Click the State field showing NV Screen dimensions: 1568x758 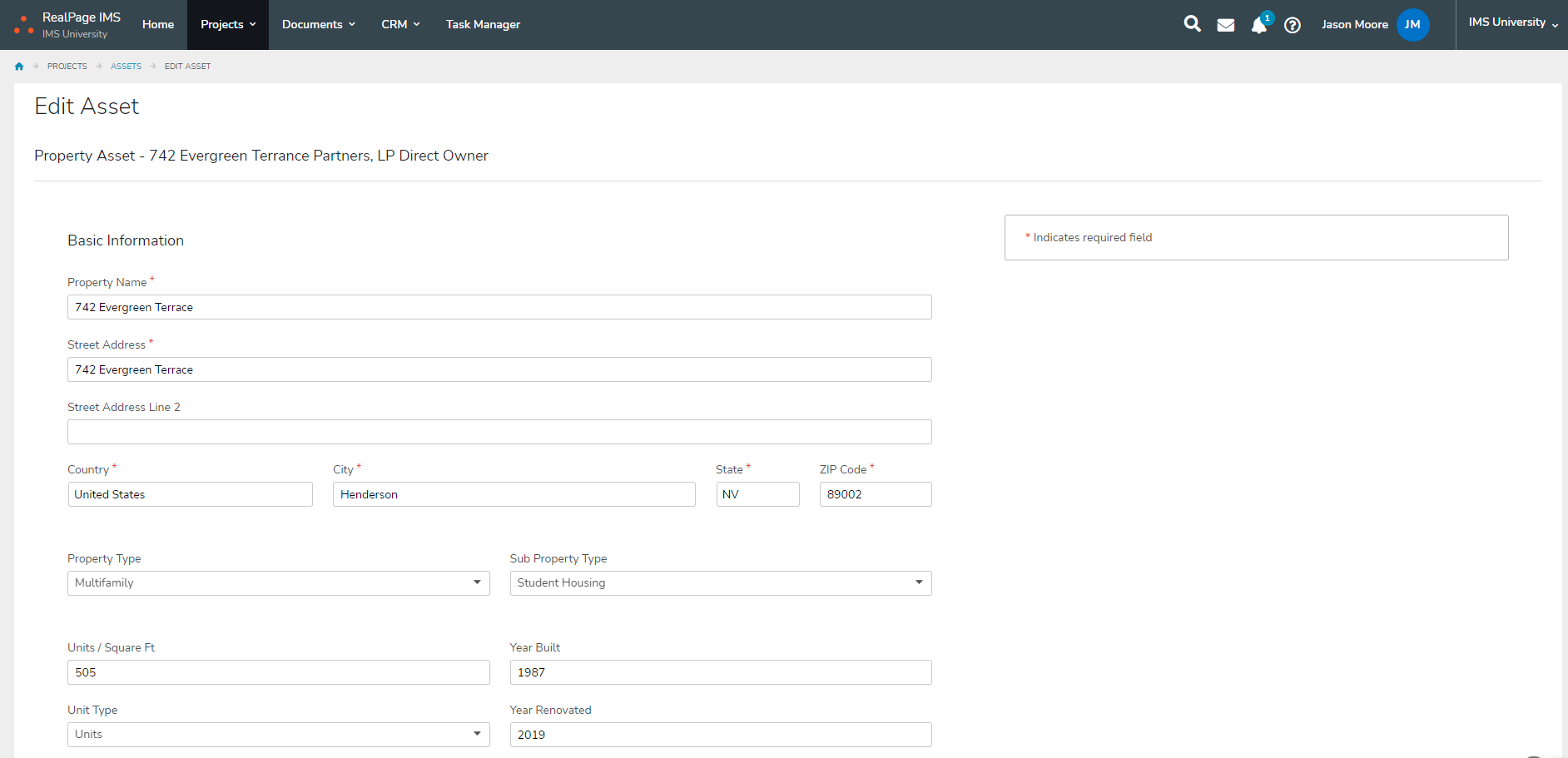(757, 494)
